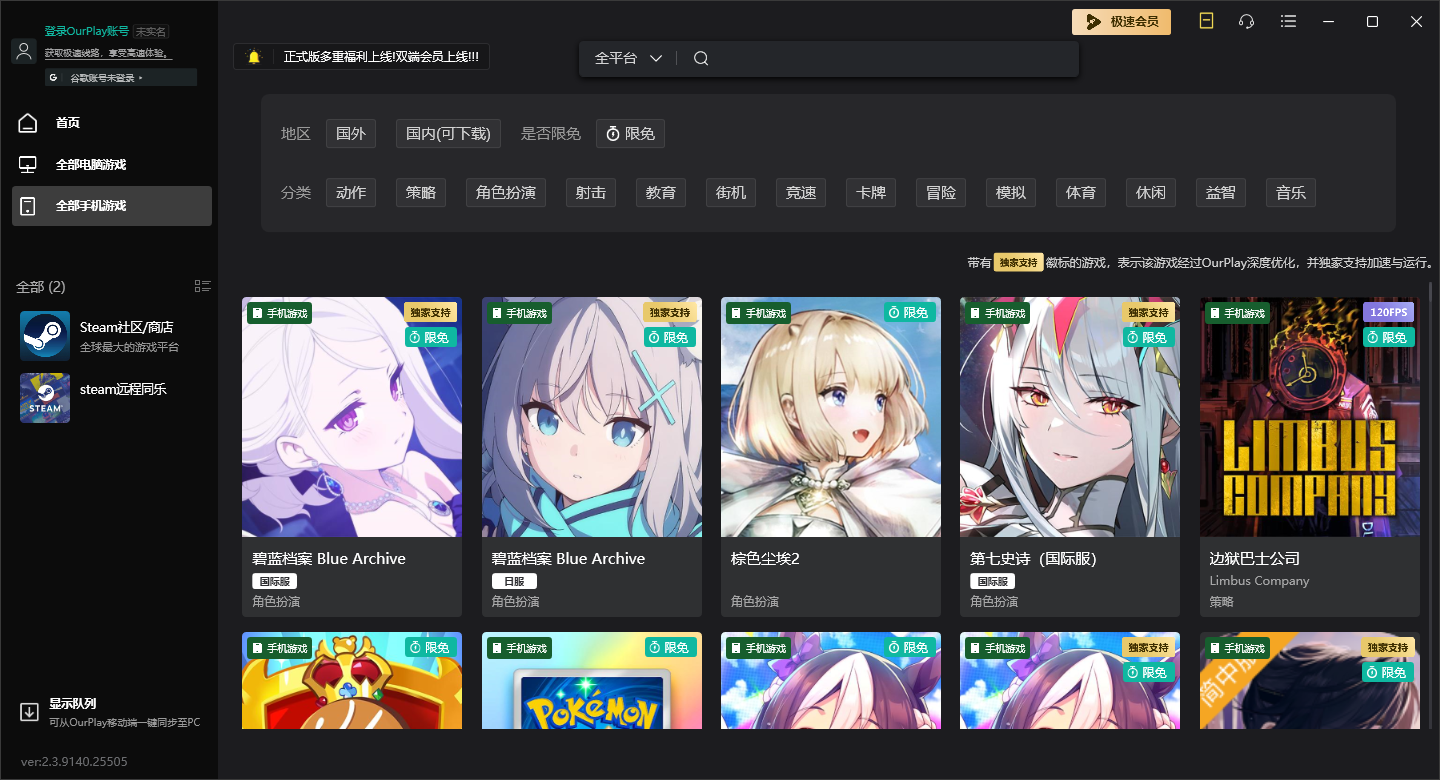This screenshot has width=1440, height=780.
Task: Toggle the 限免 free filter
Action: (630, 134)
